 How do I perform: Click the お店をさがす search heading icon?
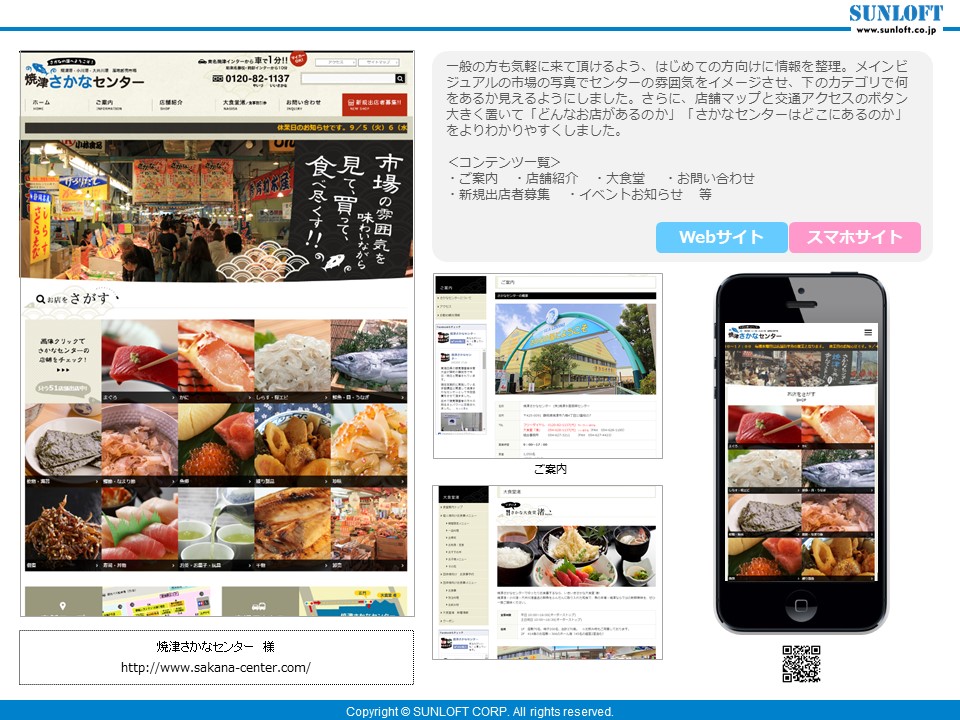click(x=40, y=299)
